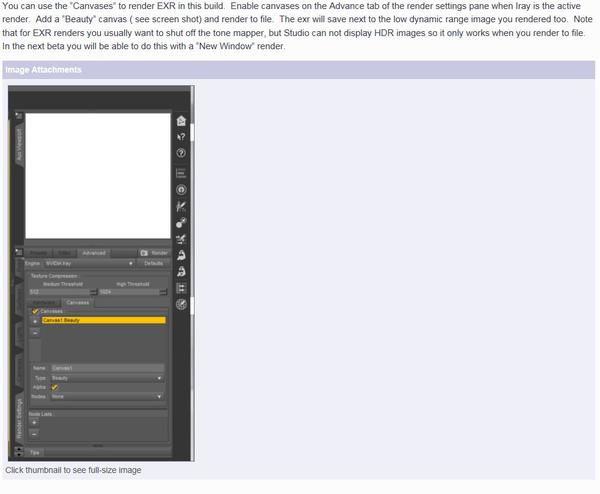Click the Texture Compression label

[54, 276]
